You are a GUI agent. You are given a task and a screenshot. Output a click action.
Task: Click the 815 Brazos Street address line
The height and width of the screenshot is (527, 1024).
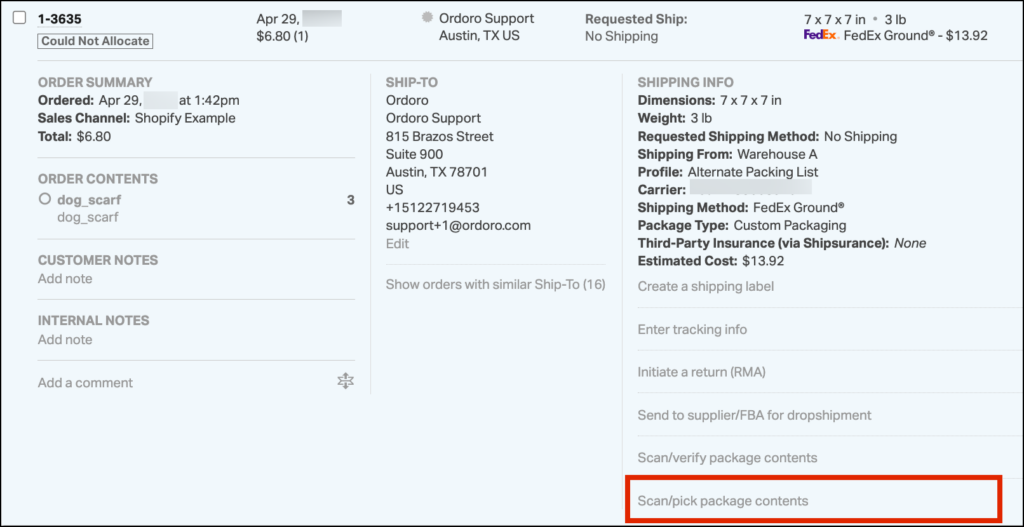coord(440,136)
